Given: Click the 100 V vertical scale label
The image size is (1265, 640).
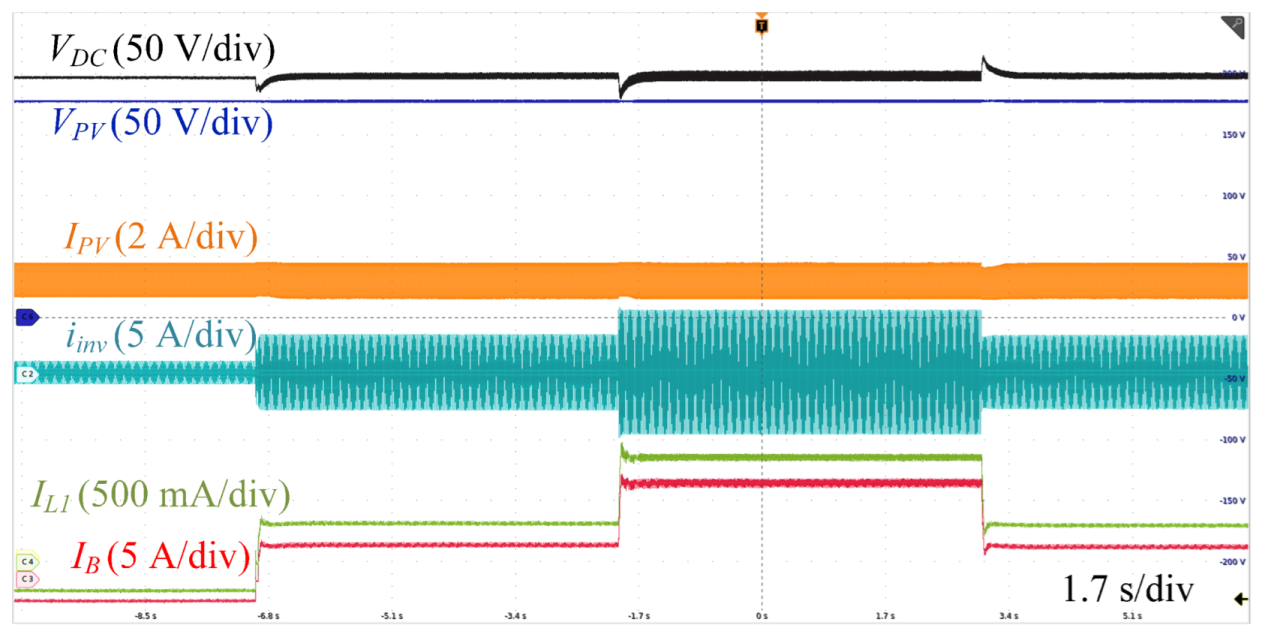Looking at the screenshot, I should (x=1235, y=196).
